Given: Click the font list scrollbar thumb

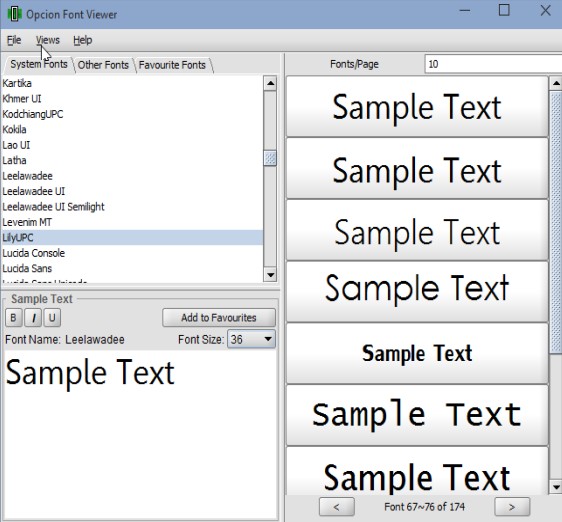Looking at the screenshot, I should pos(270,158).
